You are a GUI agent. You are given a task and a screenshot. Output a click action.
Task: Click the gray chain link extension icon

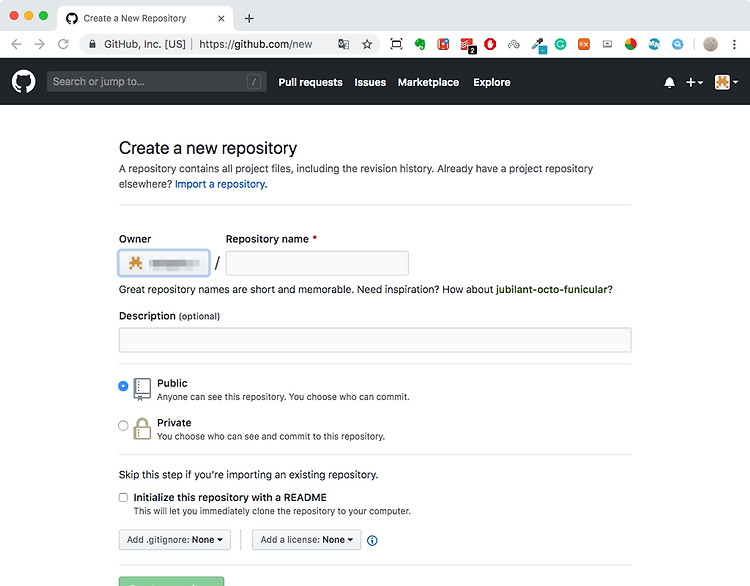[514, 44]
